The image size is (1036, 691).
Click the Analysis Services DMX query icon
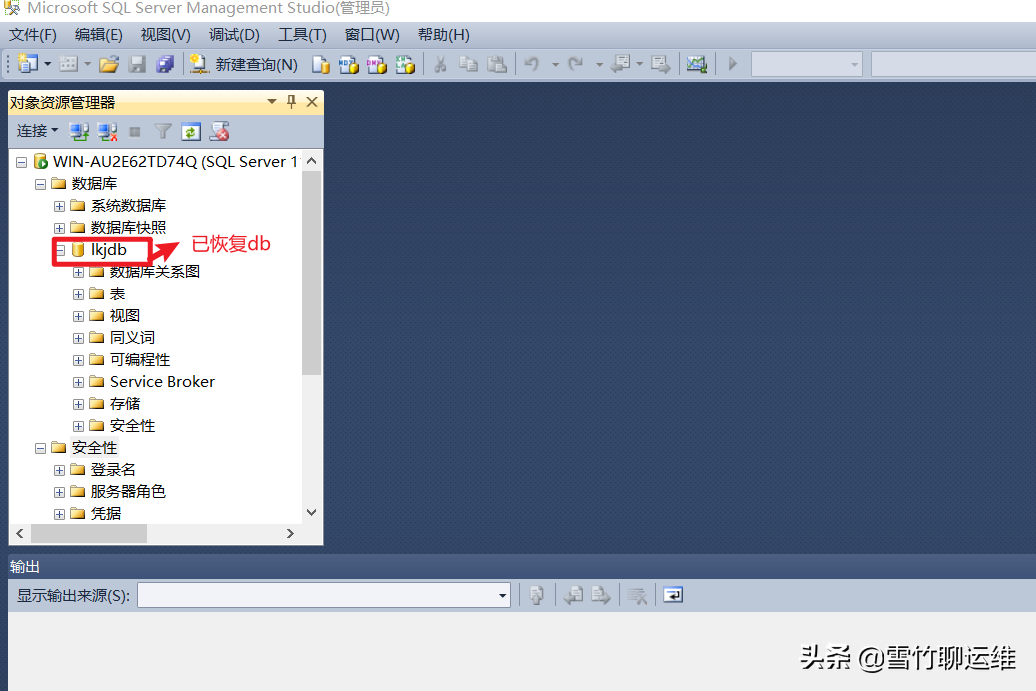[377, 64]
